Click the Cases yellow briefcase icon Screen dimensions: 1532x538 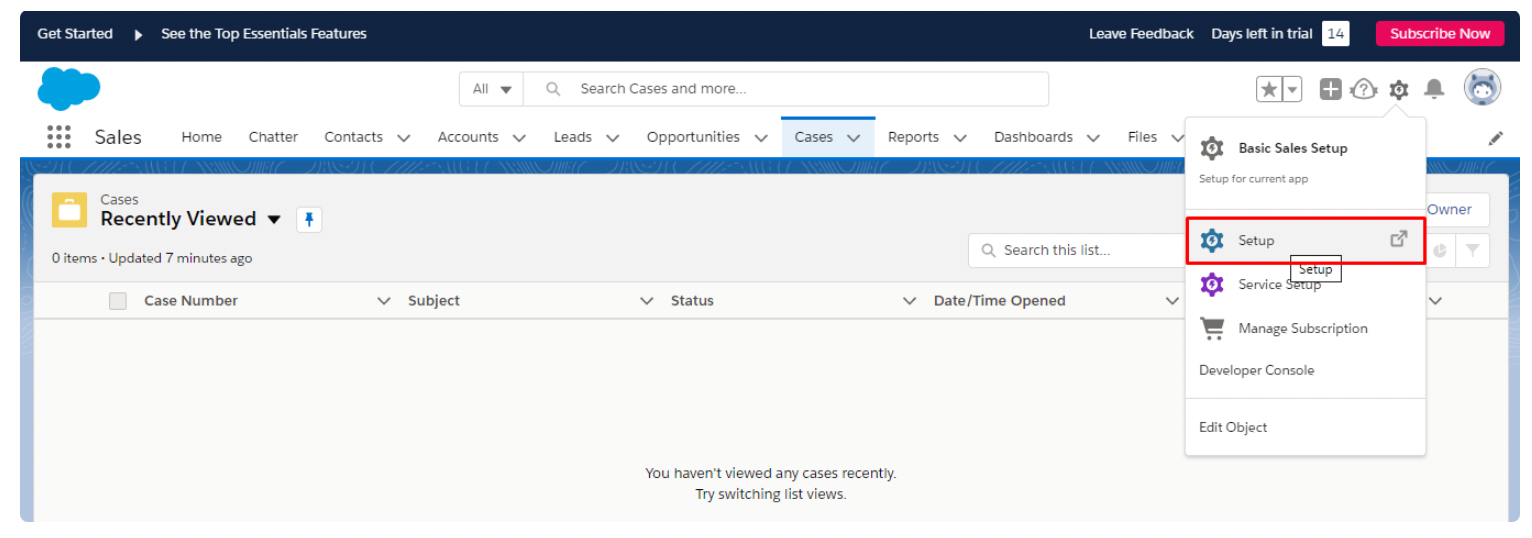coord(70,209)
